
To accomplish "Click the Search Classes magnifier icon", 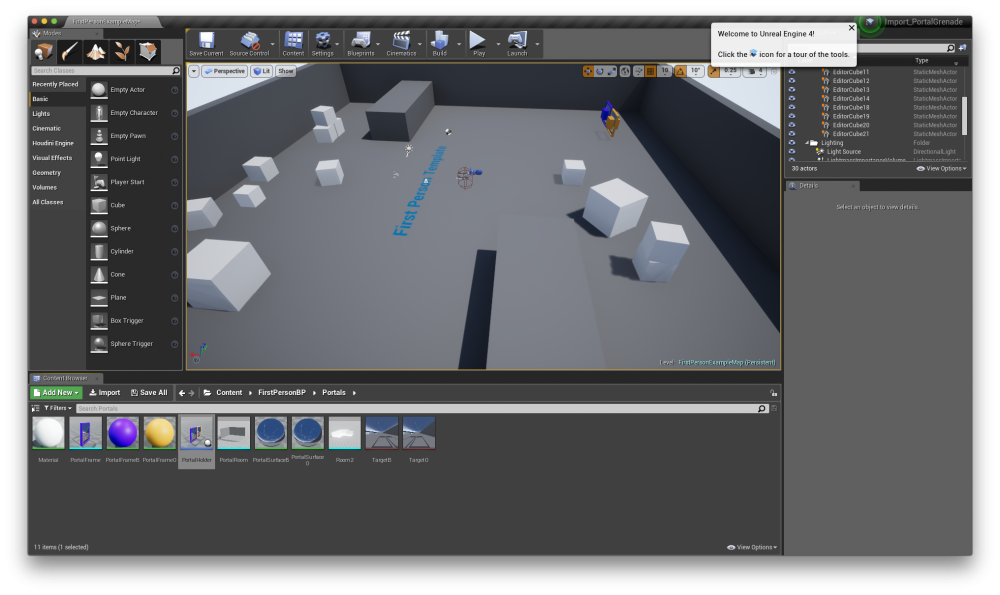I will point(176,71).
